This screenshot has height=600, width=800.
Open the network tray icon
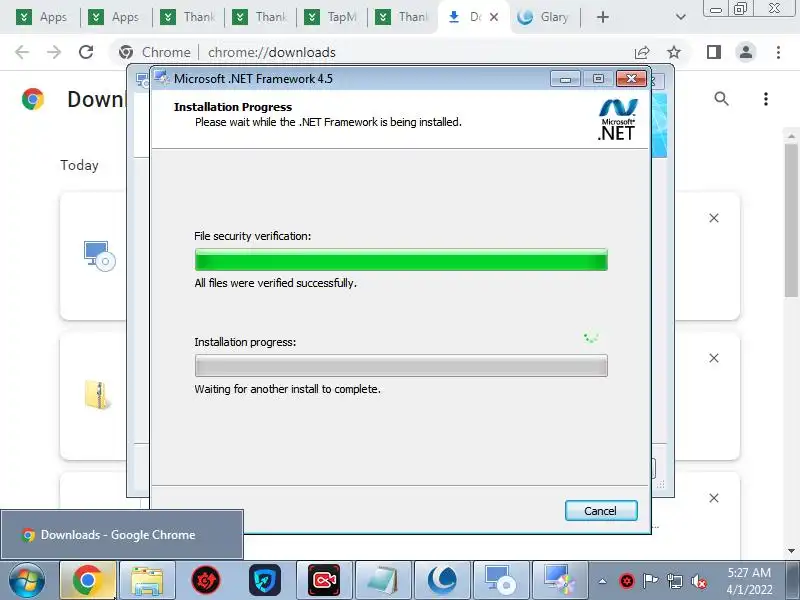point(674,581)
